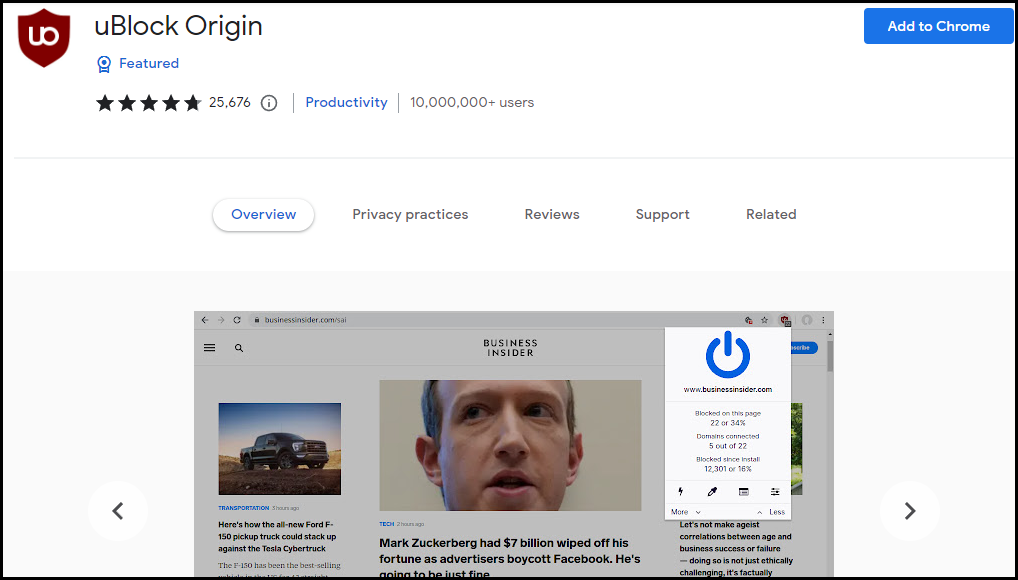Click the bookmark star in screenshot address bar
This screenshot has height=580, width=1018.
[765, 320]
